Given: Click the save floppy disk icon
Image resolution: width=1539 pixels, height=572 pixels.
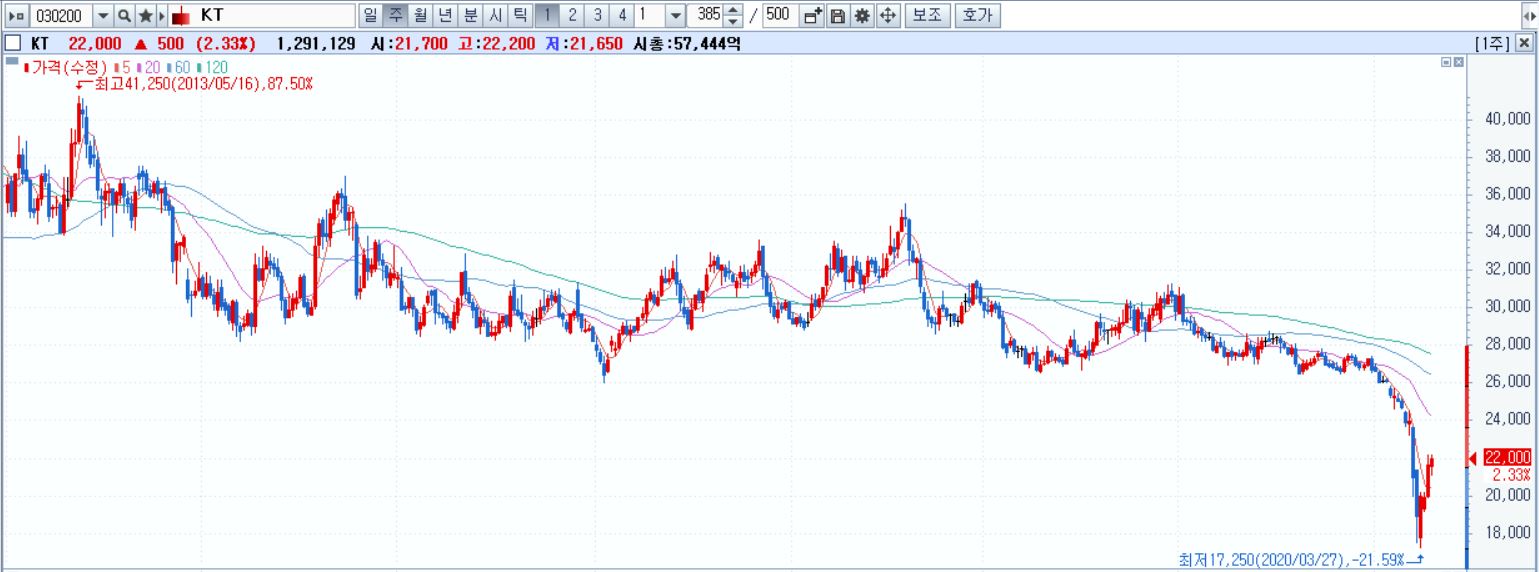Looking at the screenshot, I should coord(837,15).
